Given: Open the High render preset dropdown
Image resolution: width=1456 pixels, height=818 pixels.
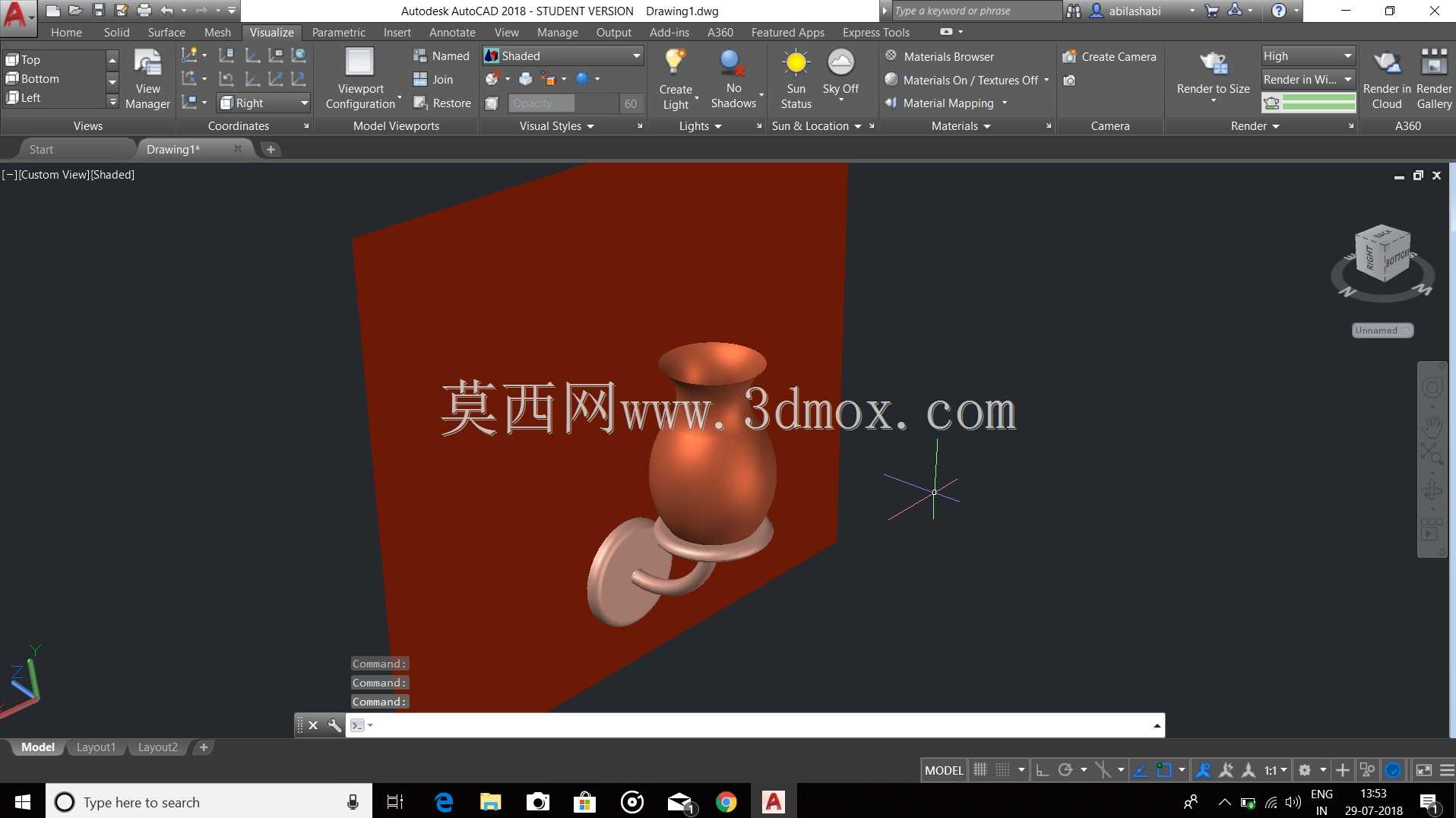Looking at the screenshot, I should [x=1308, y=55].
